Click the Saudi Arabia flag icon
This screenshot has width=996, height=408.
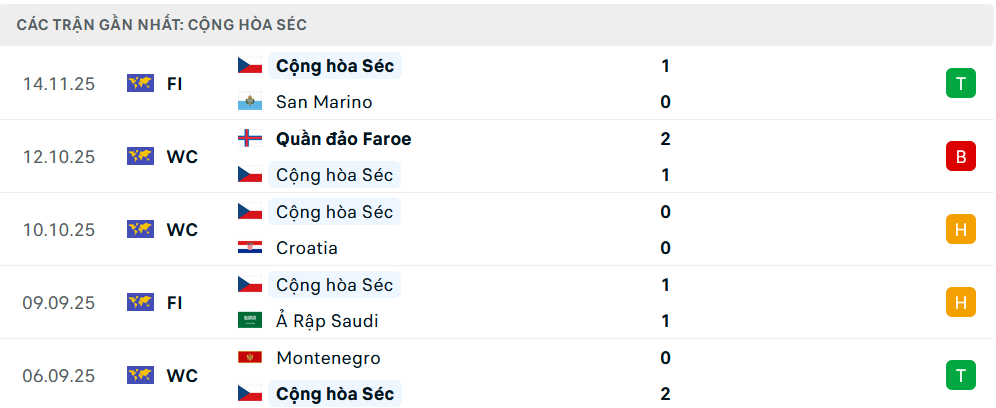point(249,321)
